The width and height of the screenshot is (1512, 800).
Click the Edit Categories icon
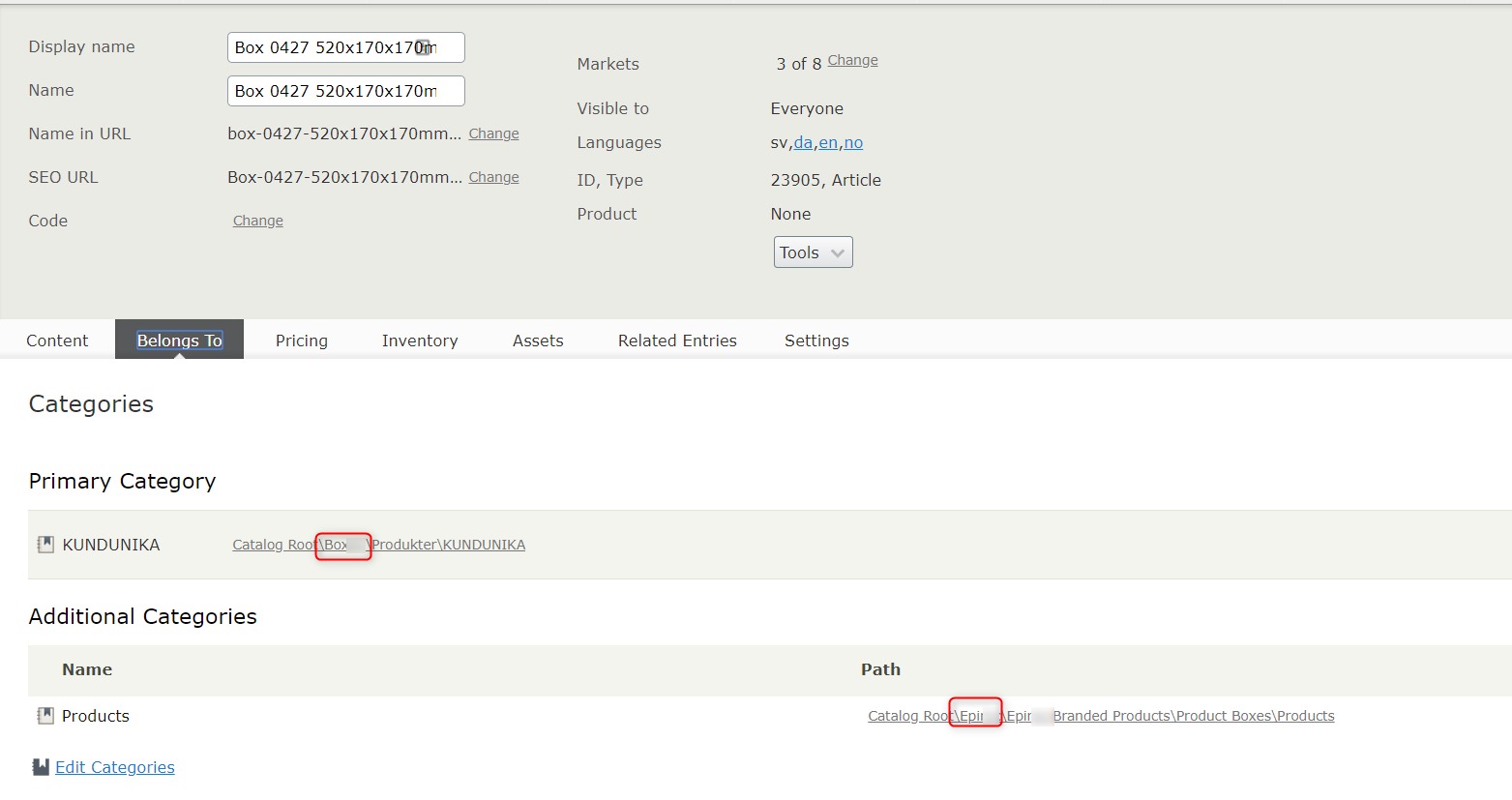click(x=41, y=767)
